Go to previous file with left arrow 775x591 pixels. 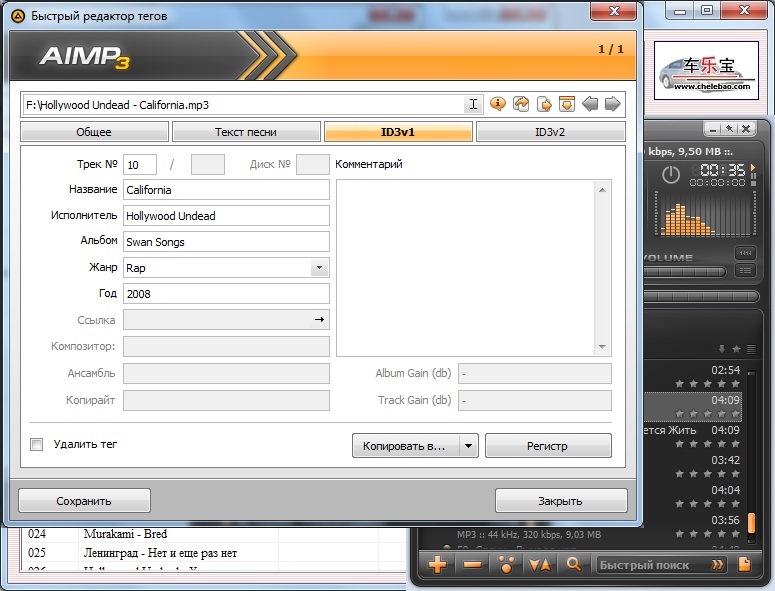[x=590, y=104]
